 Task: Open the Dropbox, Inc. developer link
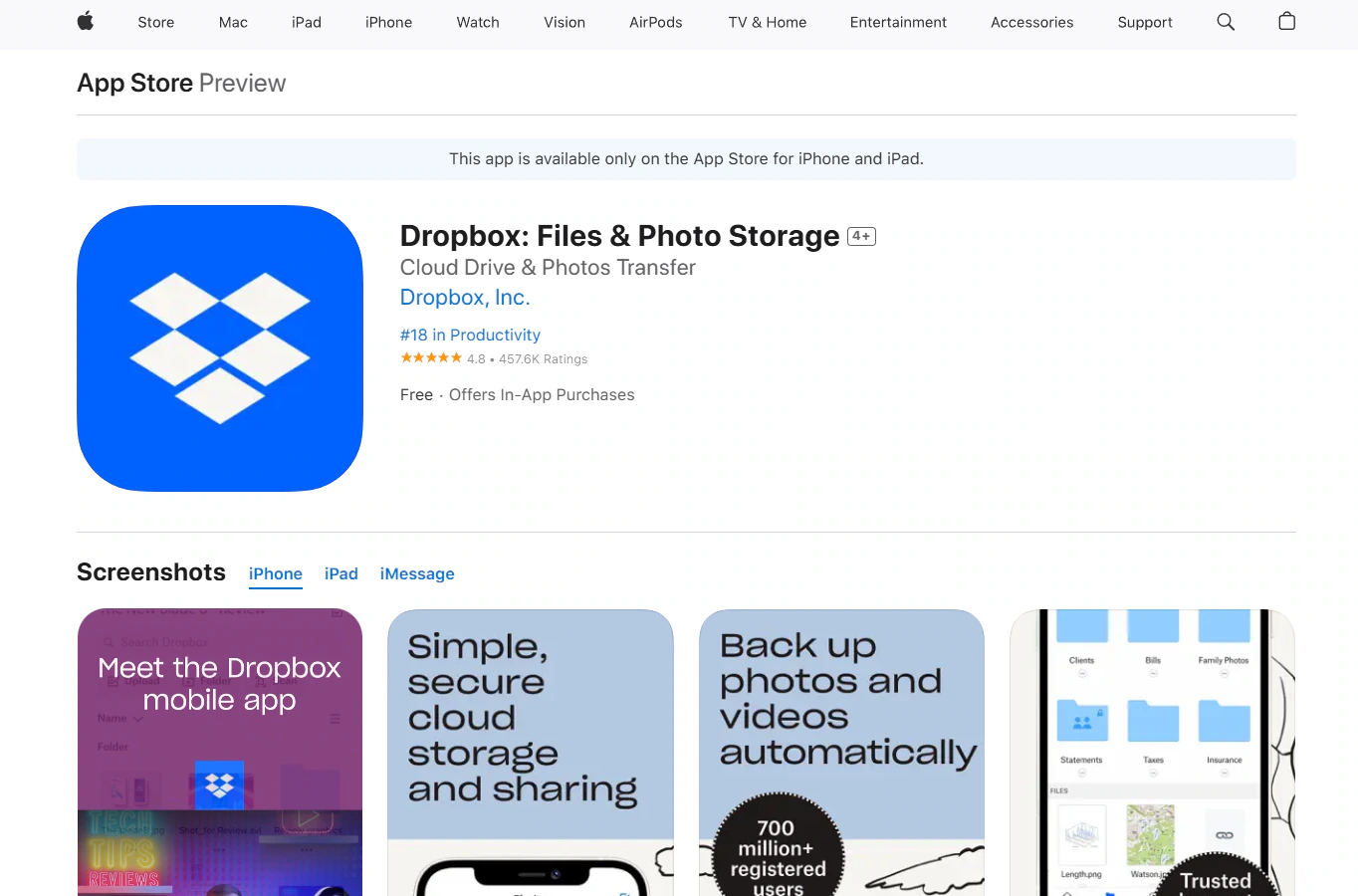(x=465, y=298)
